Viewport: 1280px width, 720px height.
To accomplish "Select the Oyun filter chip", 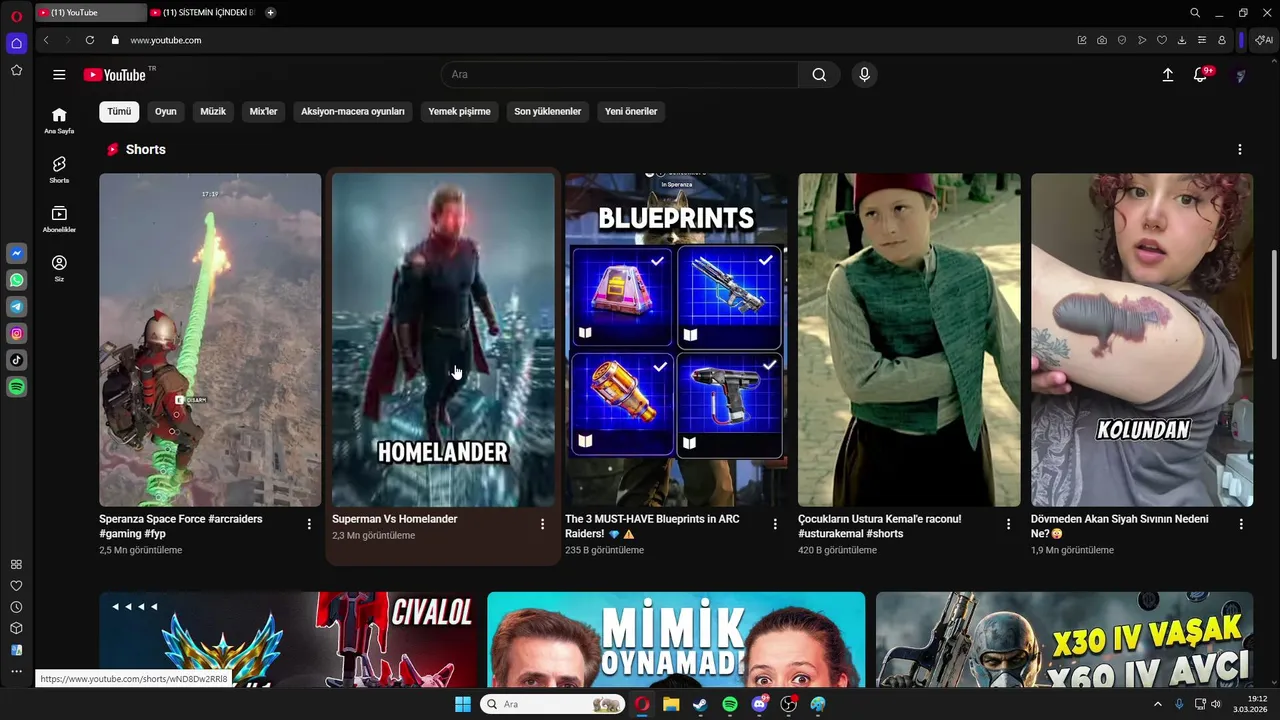I will [x=166, y=112].
